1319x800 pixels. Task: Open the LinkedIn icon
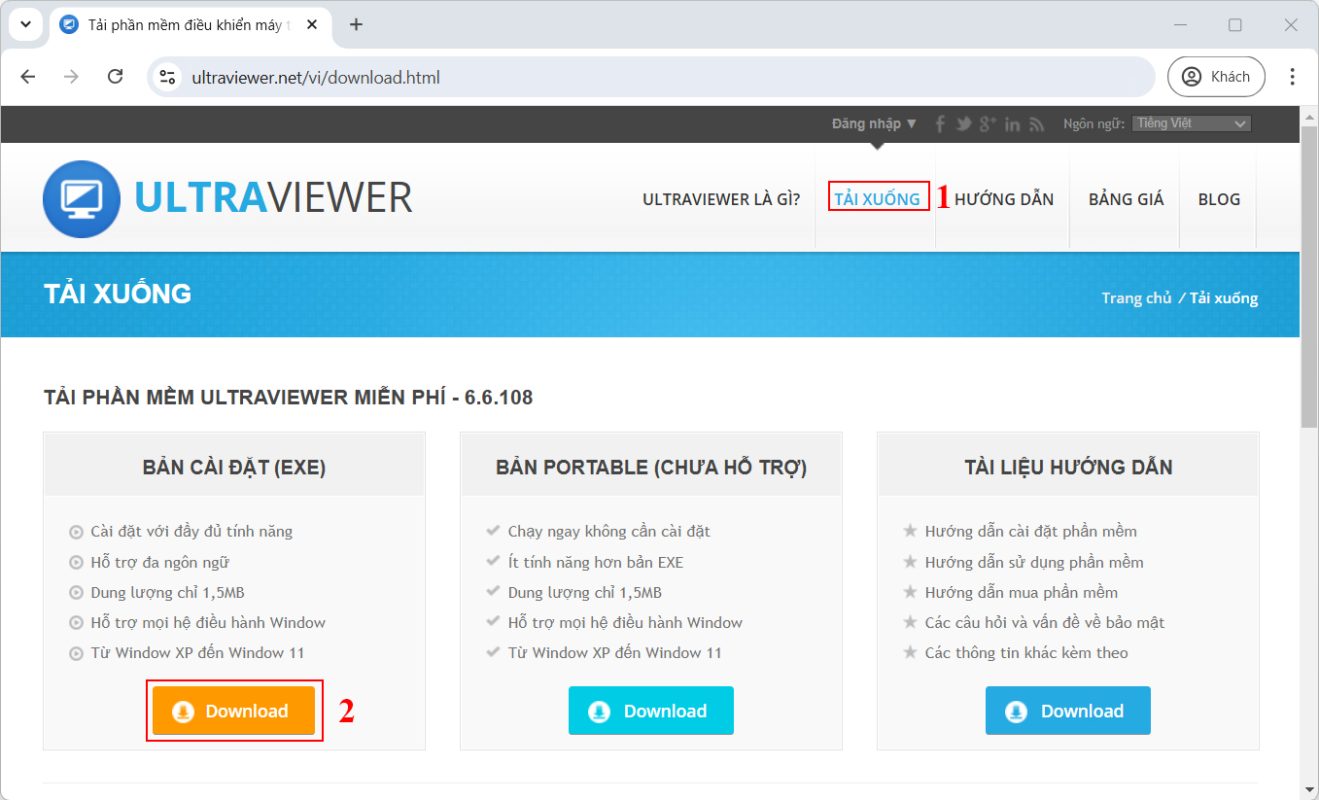(1012, 123)
